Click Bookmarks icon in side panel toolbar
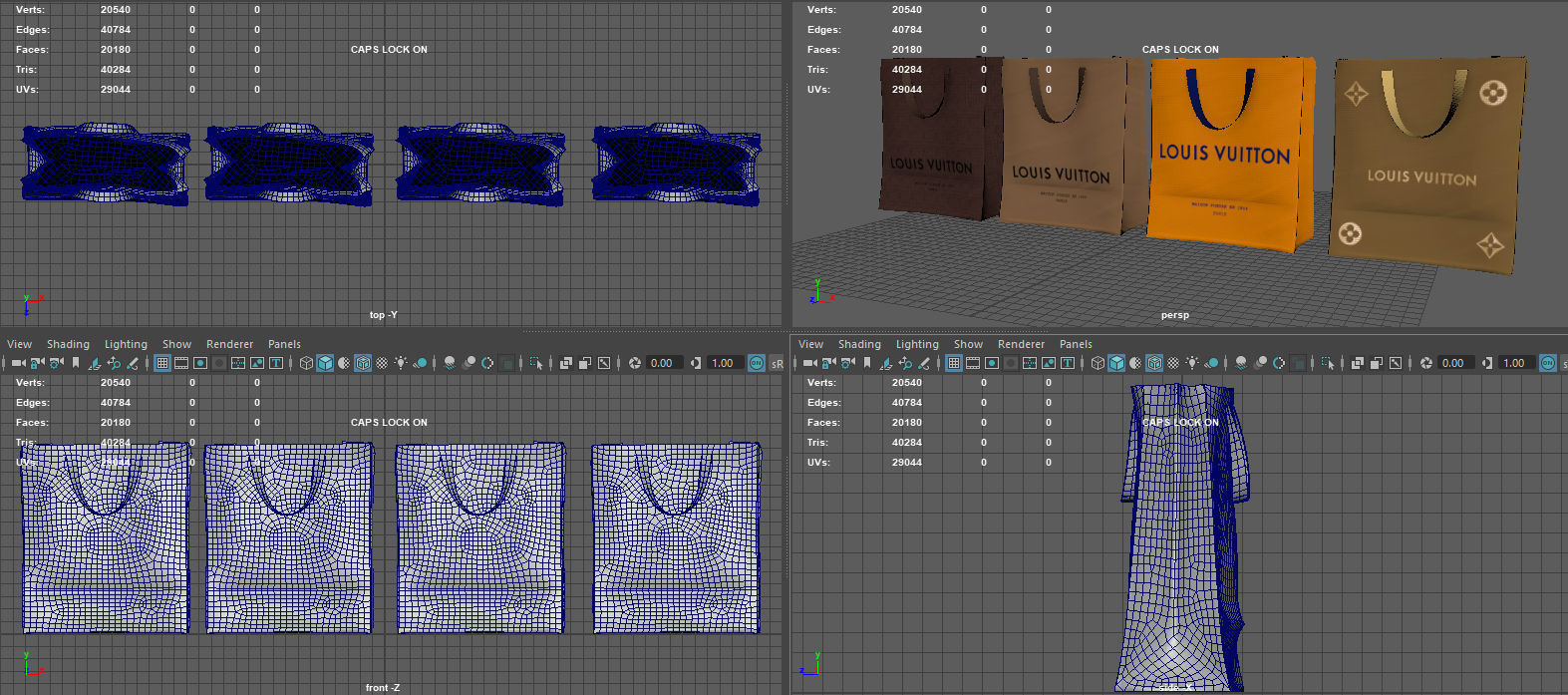 pyautogui.click(x=867, y=363)
